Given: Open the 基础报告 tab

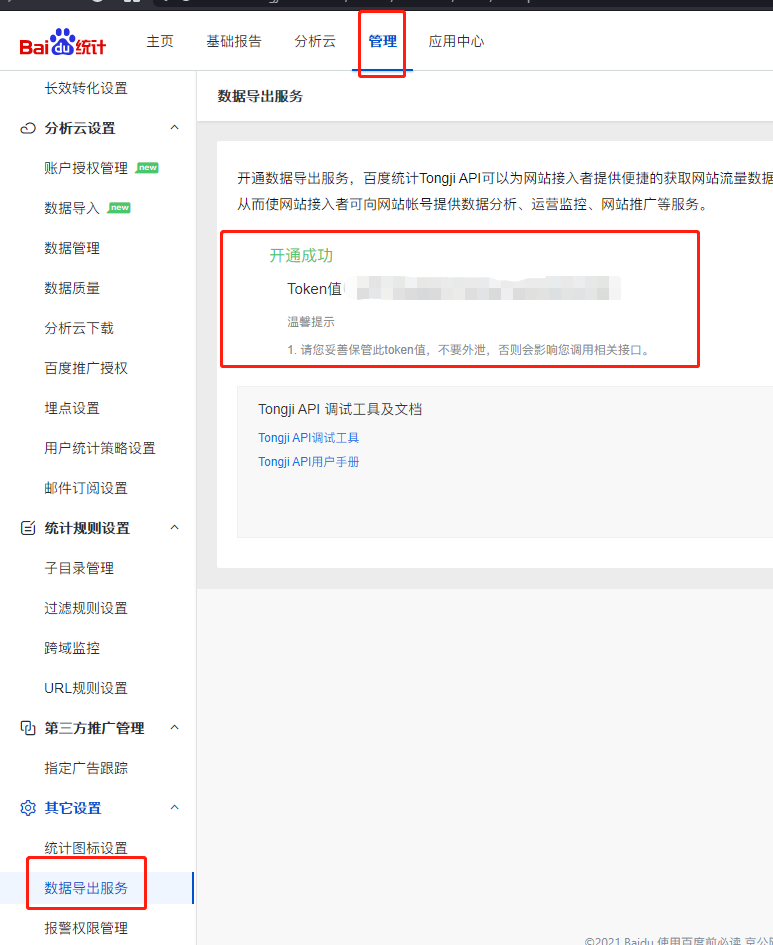Looking at the screenshot, I should point(234,41).
